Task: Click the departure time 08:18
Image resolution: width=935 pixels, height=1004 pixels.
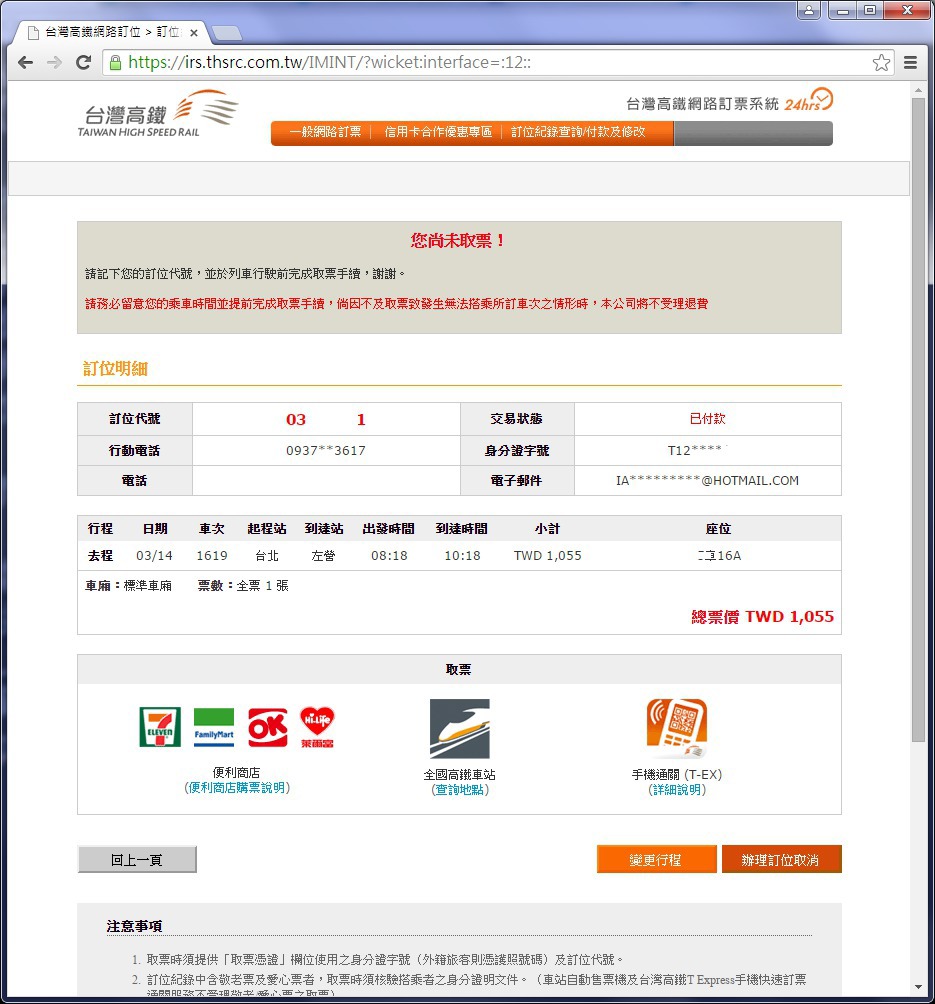Action: (x=389, y=556)
